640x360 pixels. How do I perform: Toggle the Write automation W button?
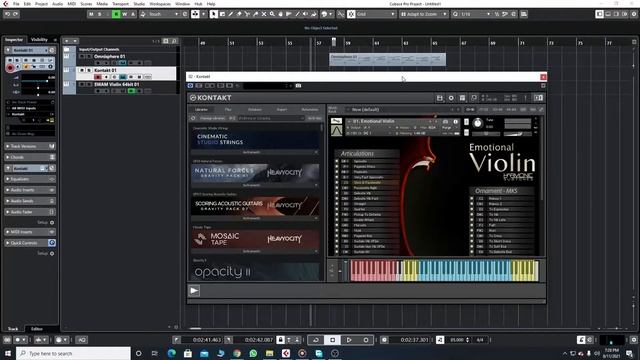coord(124,14)
